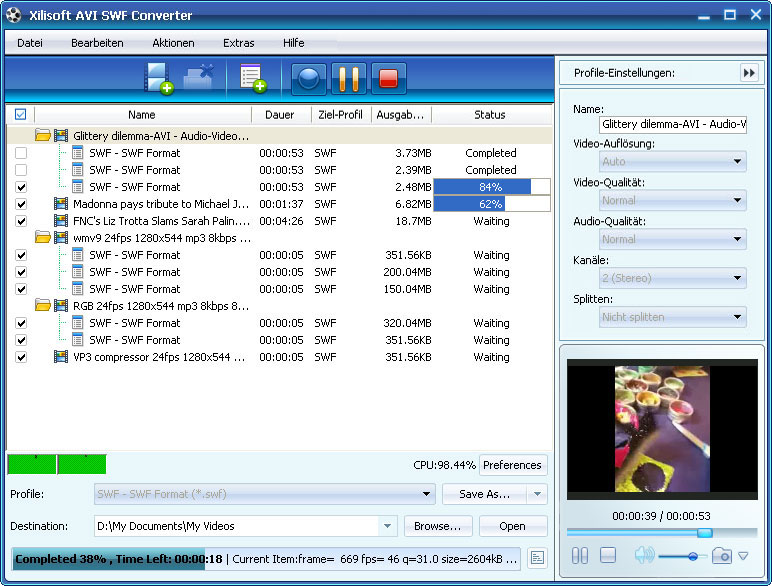This screenshot has width=772, height=586.
Task: Sort list by Status column header
Action: [490, 115]
